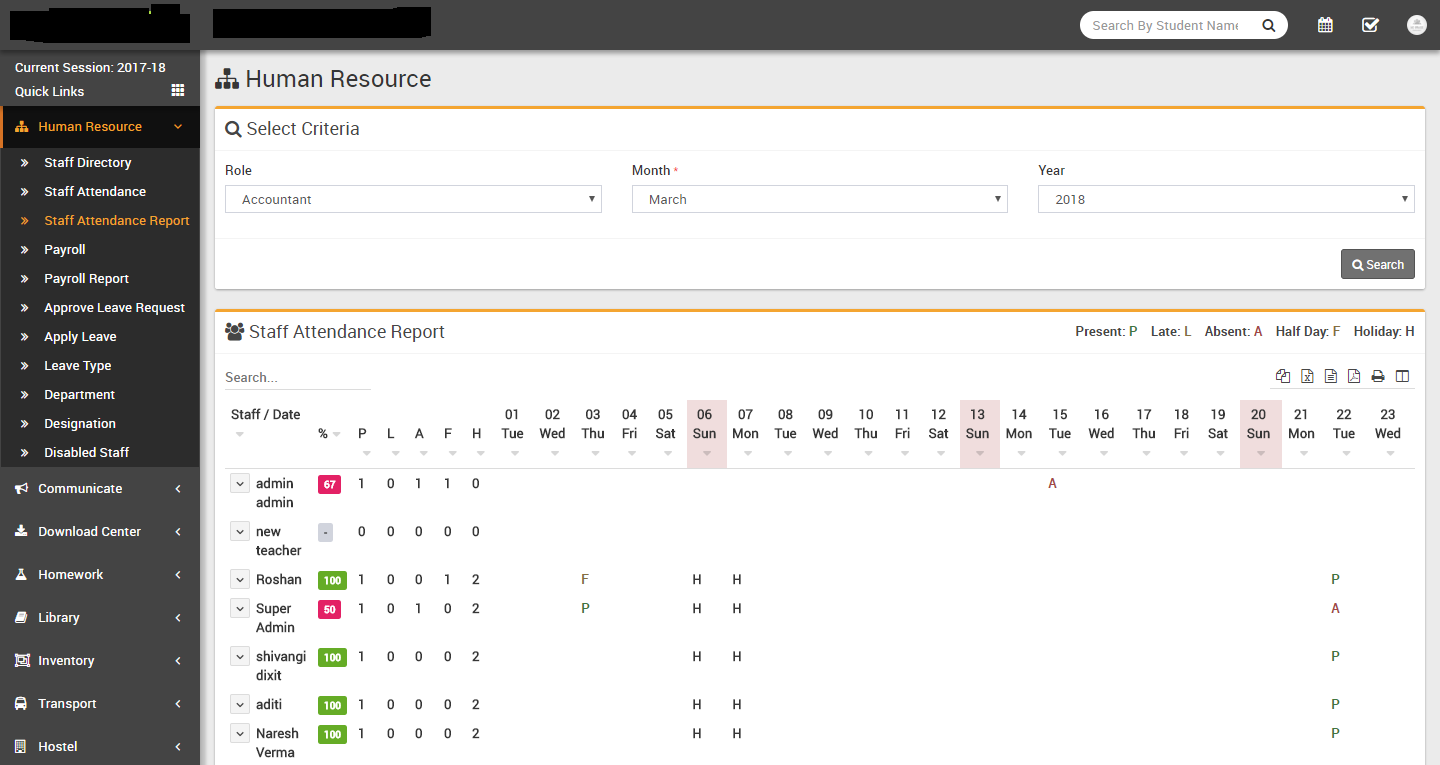Click the user profile avatar

click(x=1416, y=25)
